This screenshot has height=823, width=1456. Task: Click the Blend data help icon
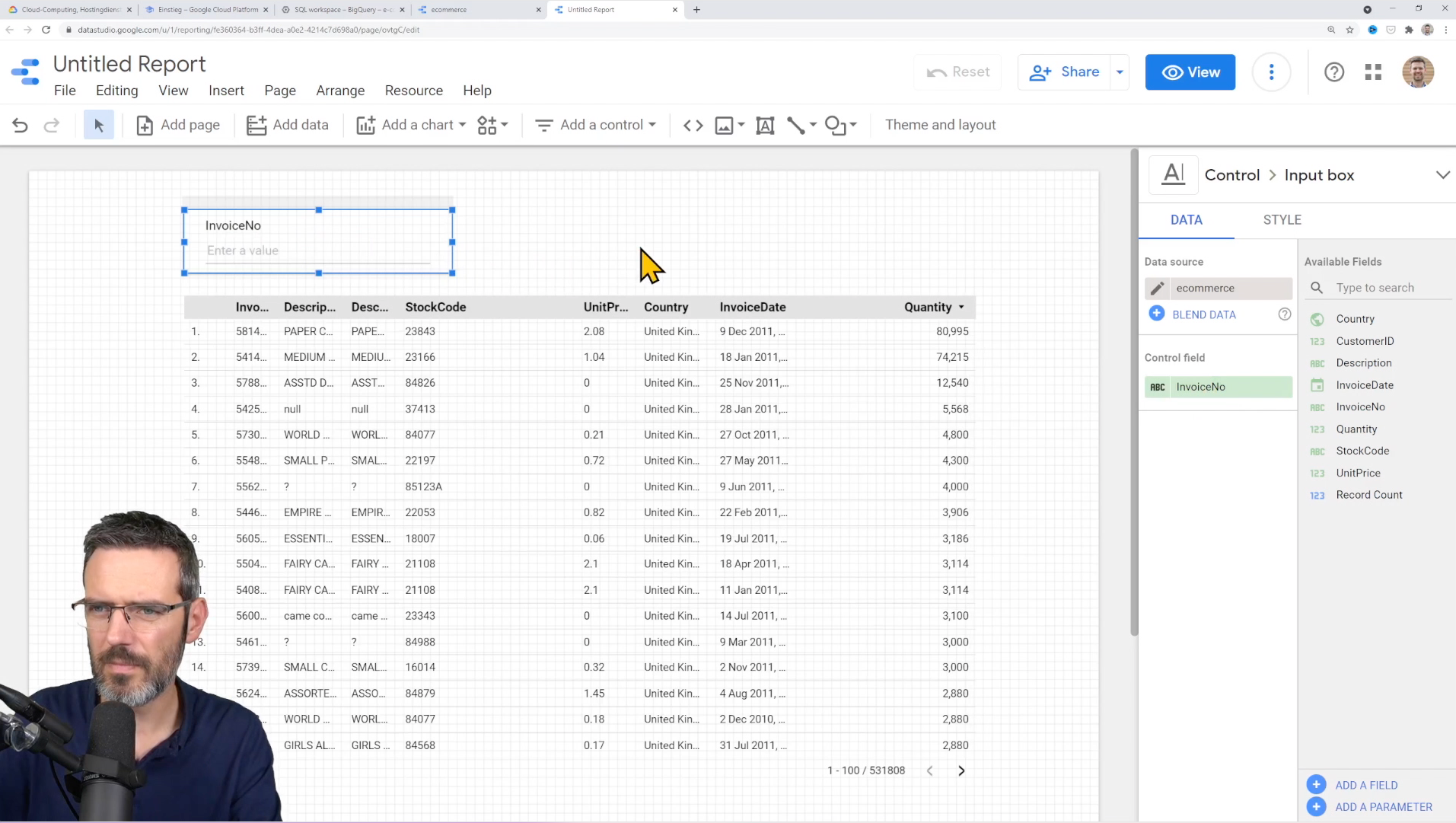coord(1284,314)
